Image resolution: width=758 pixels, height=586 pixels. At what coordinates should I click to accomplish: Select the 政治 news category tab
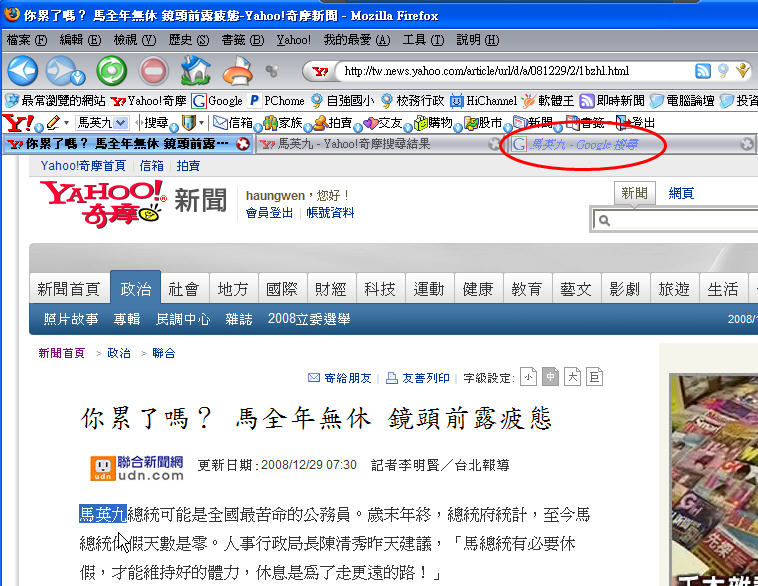click(135, 289)
